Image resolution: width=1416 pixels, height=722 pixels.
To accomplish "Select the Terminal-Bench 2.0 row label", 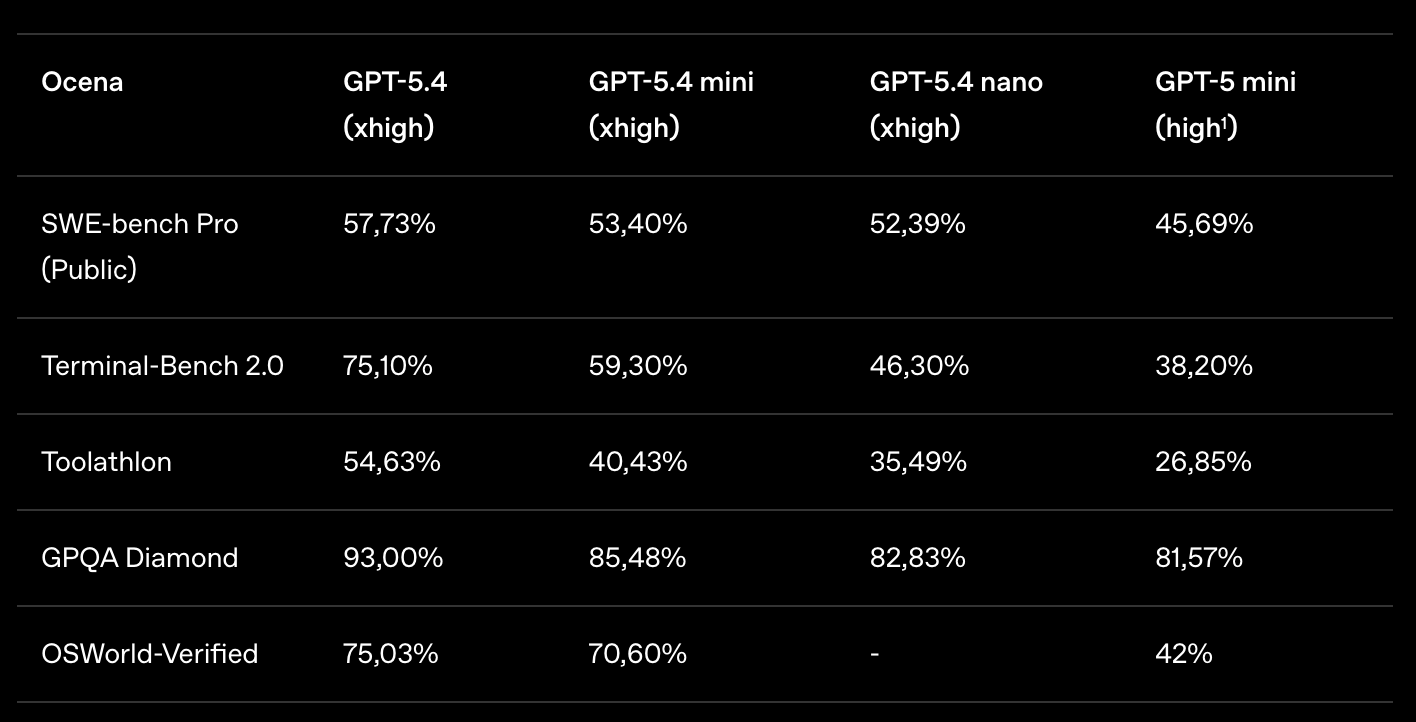I will coord(162,366).
